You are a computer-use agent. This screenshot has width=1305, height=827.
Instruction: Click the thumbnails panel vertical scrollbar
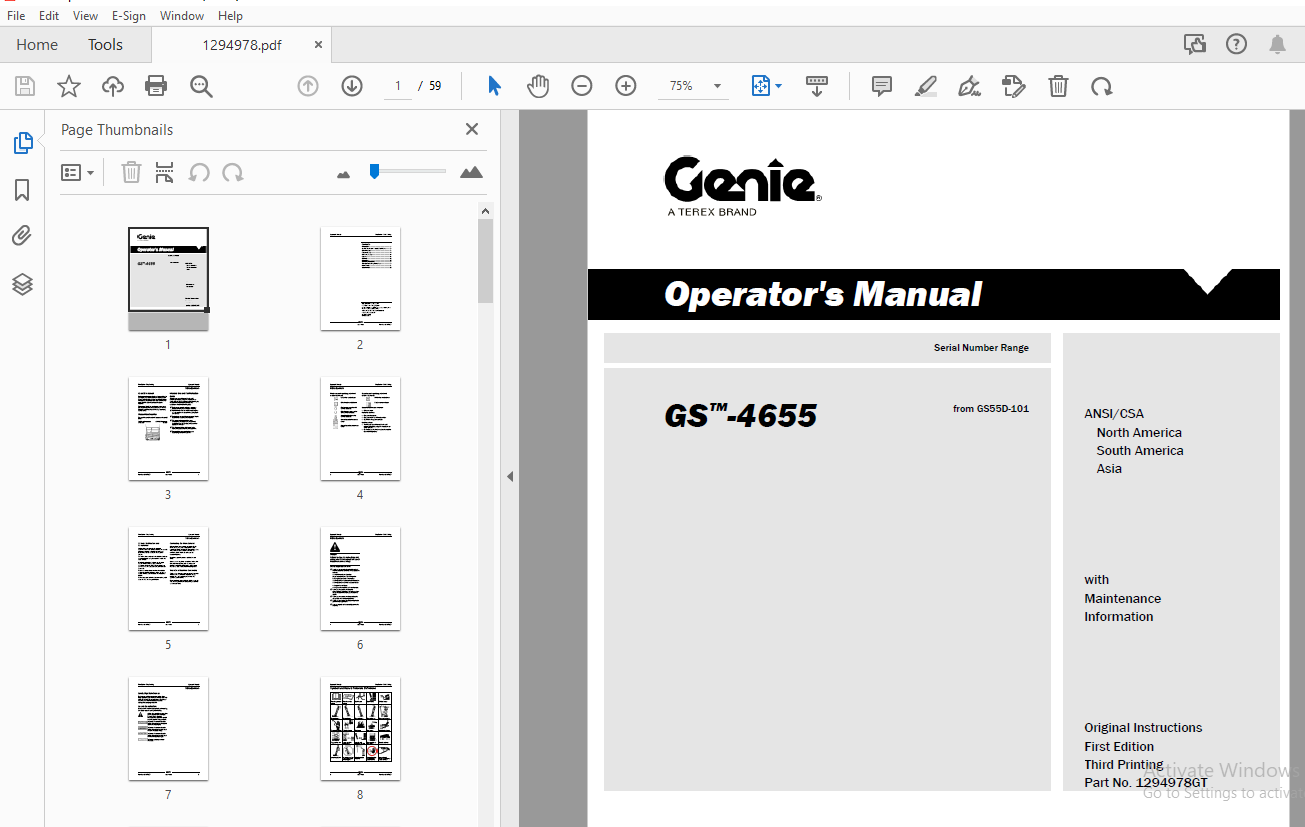(x=486, y=262)
